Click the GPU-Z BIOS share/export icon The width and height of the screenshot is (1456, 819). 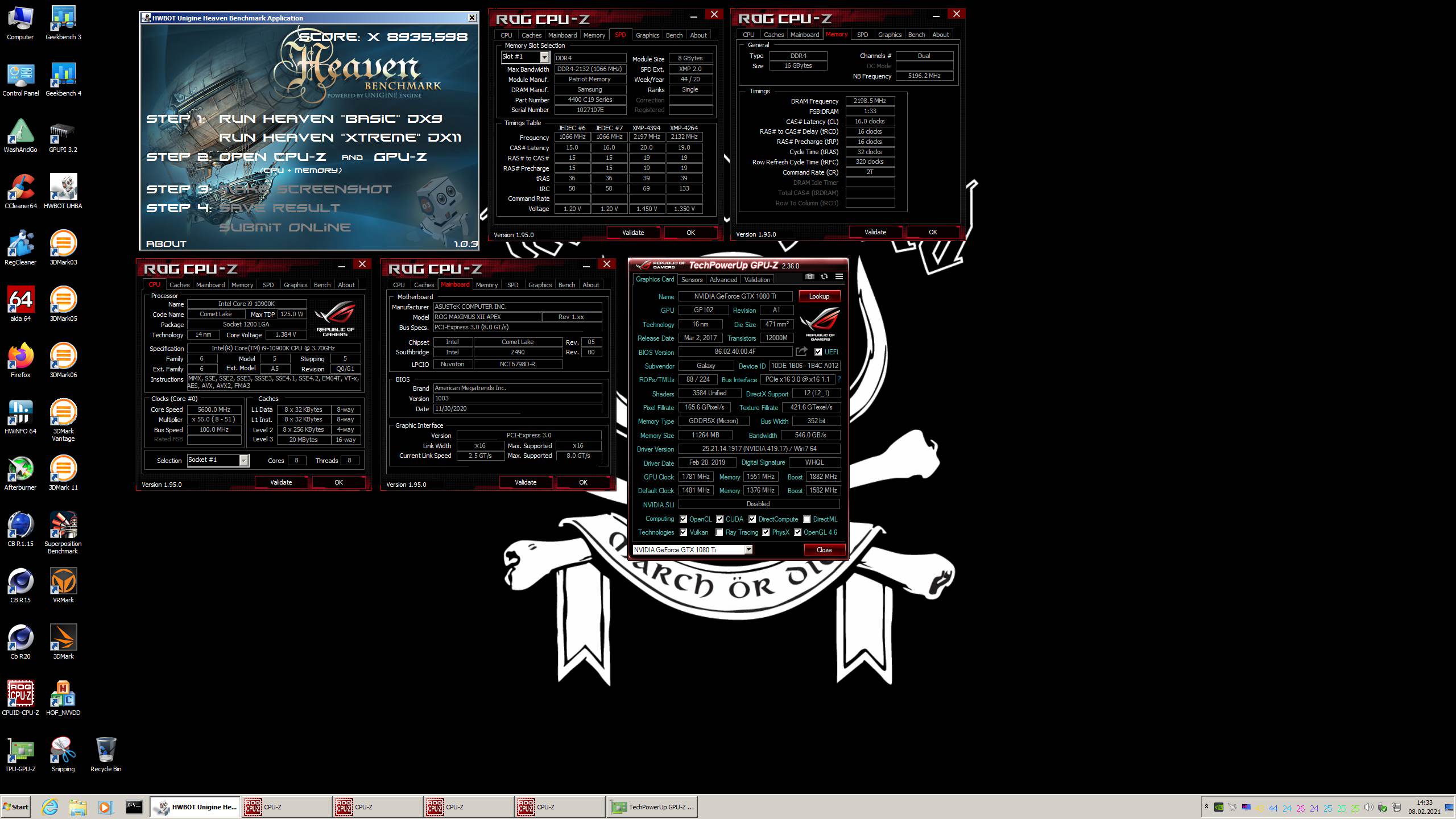(801, 351)
